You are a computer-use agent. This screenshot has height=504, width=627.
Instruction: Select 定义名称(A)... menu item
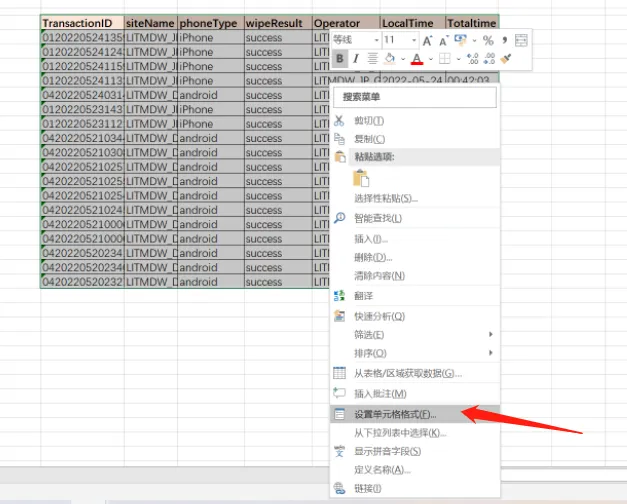(415, 470)
